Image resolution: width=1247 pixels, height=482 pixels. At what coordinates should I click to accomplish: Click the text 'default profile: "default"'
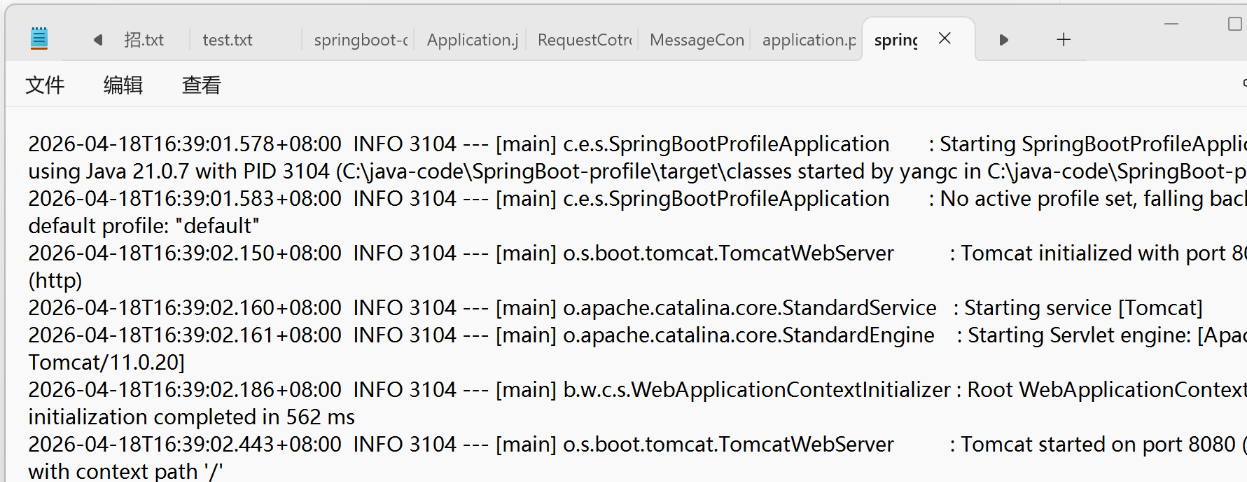pyautogui.click(x=144, y=226)
